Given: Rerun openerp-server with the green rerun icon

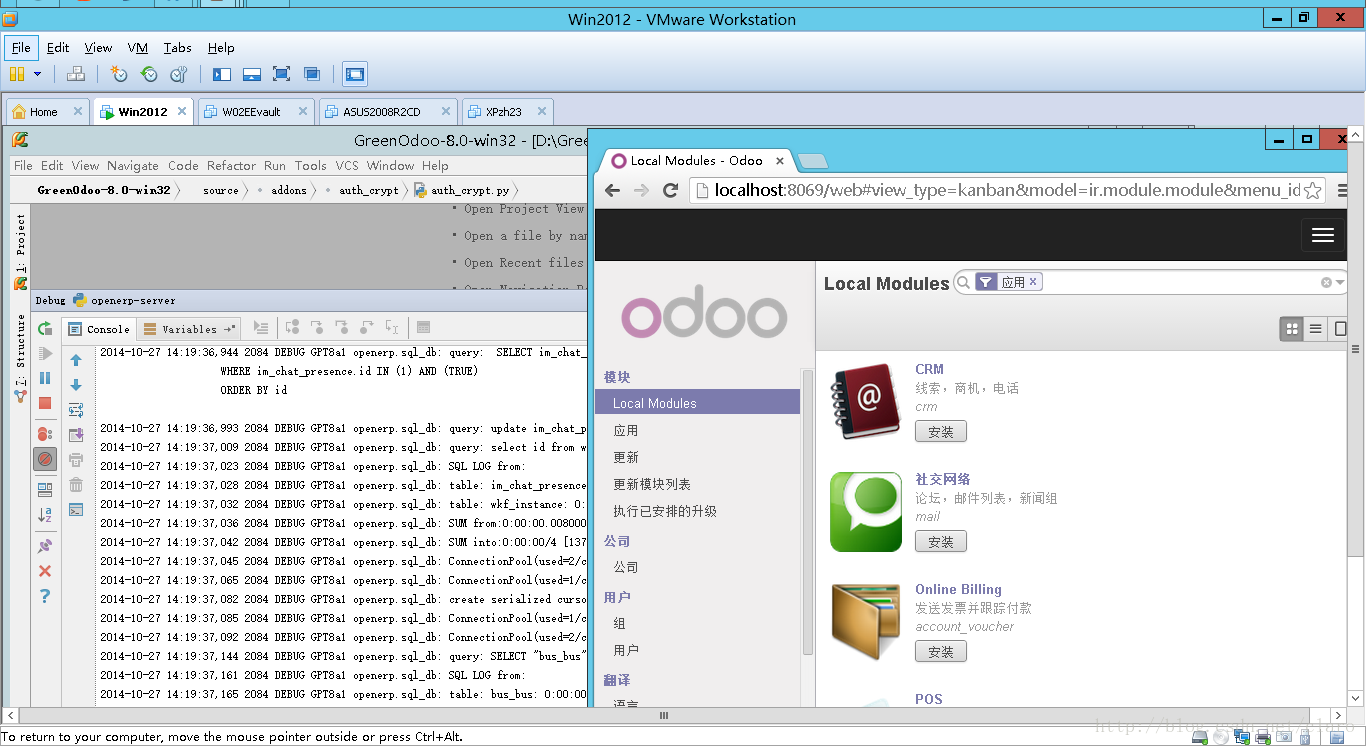Looking at the screenshot, I should [x=45, y=328].
